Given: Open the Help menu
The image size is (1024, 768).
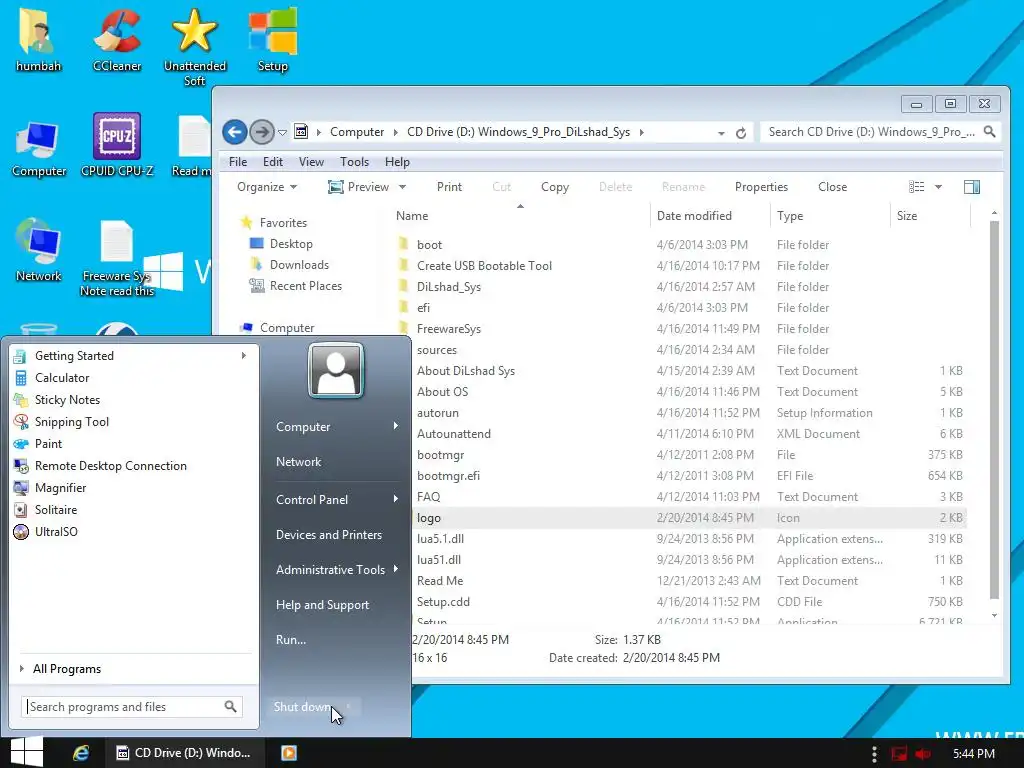Looking at the screenshot, I should tap(397, 162).
